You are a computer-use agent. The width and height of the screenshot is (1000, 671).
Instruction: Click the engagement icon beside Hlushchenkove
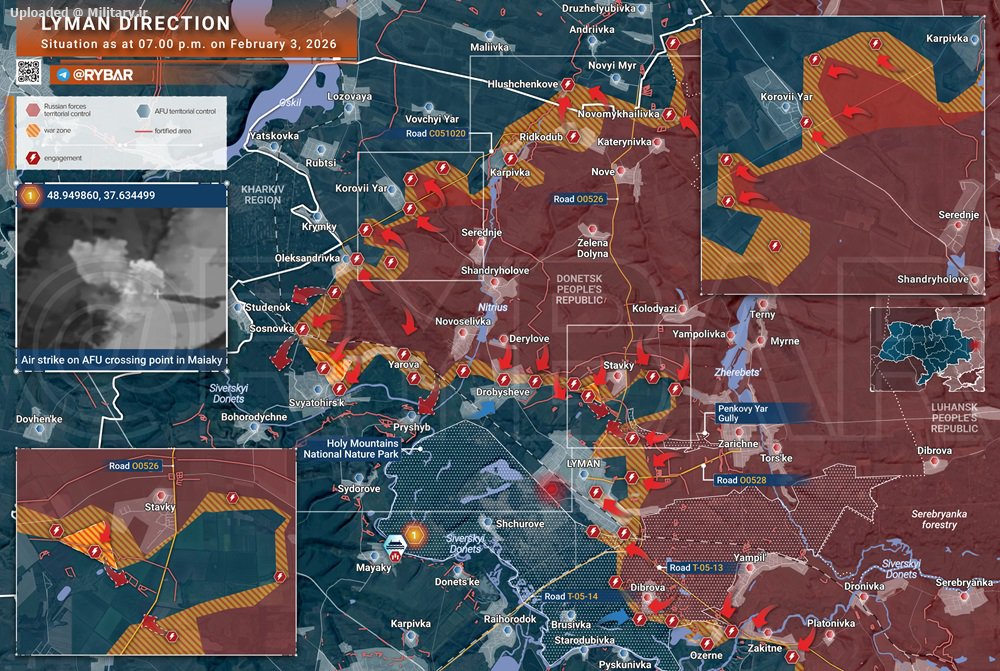coord(568,84)
